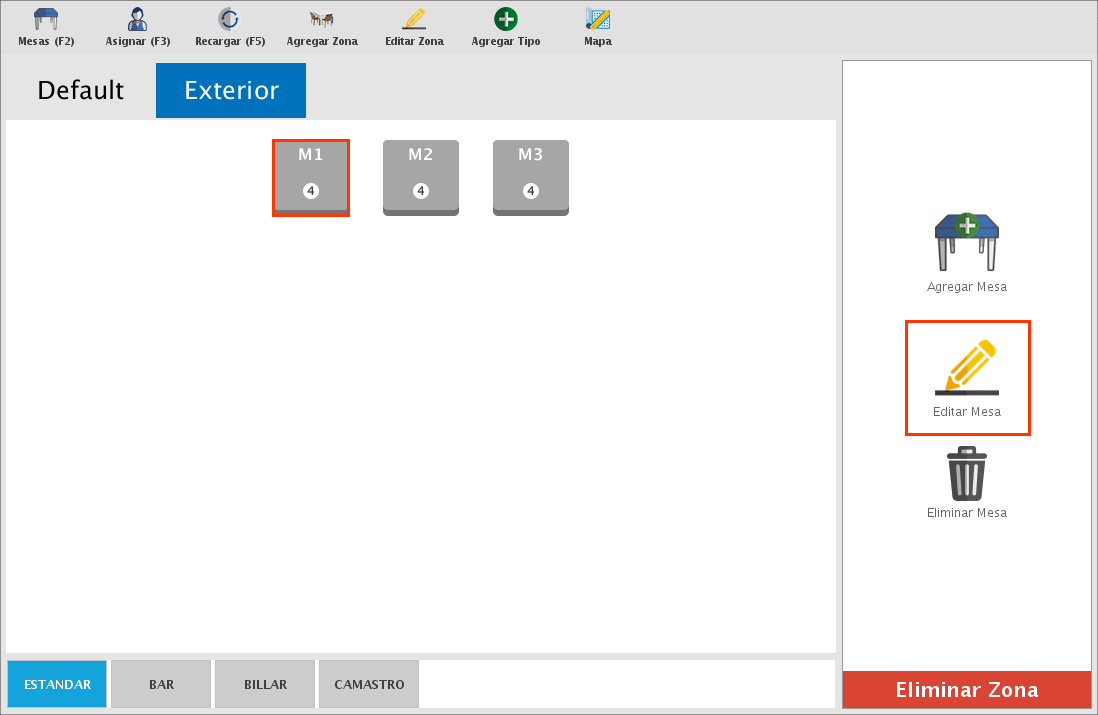The image size is (1098, 715).
Task: Click the Agregar Mesa table icon
Action: pyautogui.click(x=966, y=243)
